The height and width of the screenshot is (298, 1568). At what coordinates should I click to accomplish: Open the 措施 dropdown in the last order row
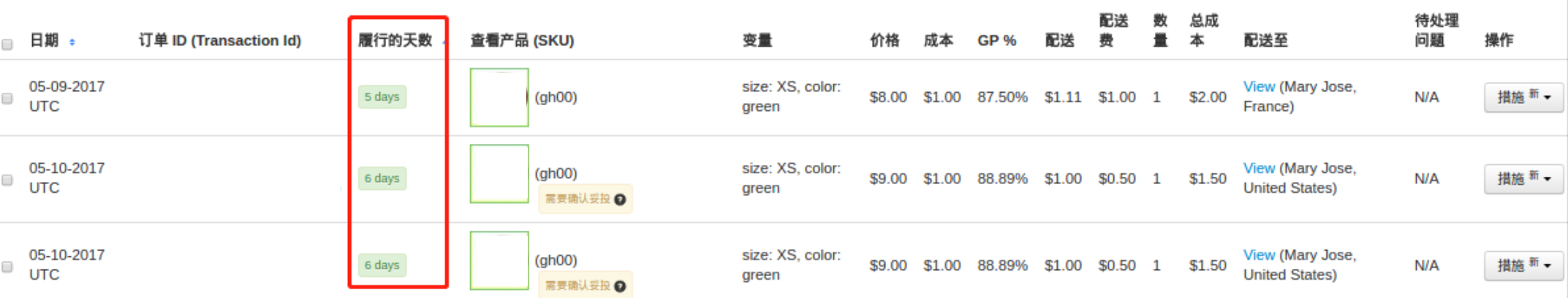(x=1523, y=266)
